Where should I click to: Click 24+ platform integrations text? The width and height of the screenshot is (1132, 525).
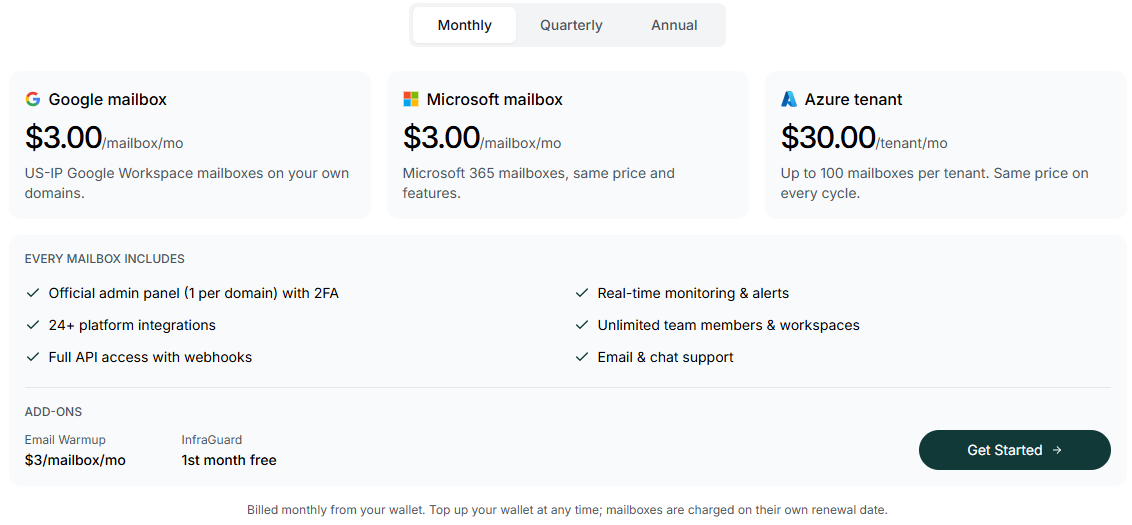pos(132,325)
